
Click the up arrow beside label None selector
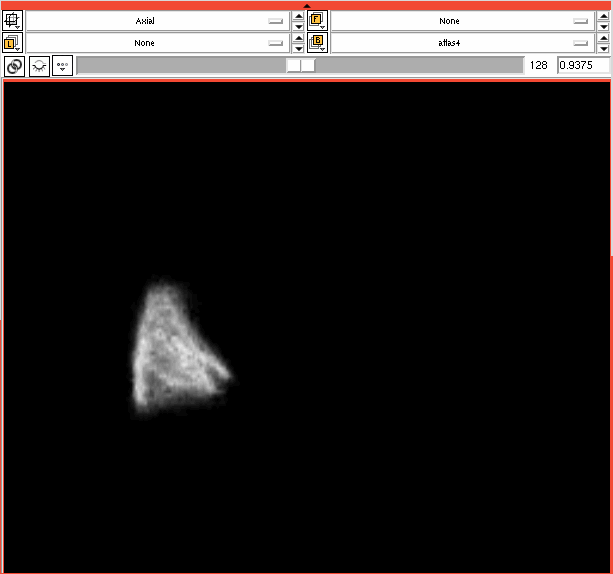298,38
